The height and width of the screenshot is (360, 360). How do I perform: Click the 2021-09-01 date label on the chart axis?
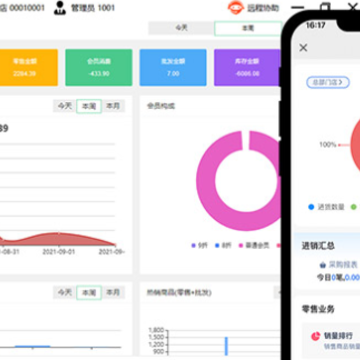[59, 252]
